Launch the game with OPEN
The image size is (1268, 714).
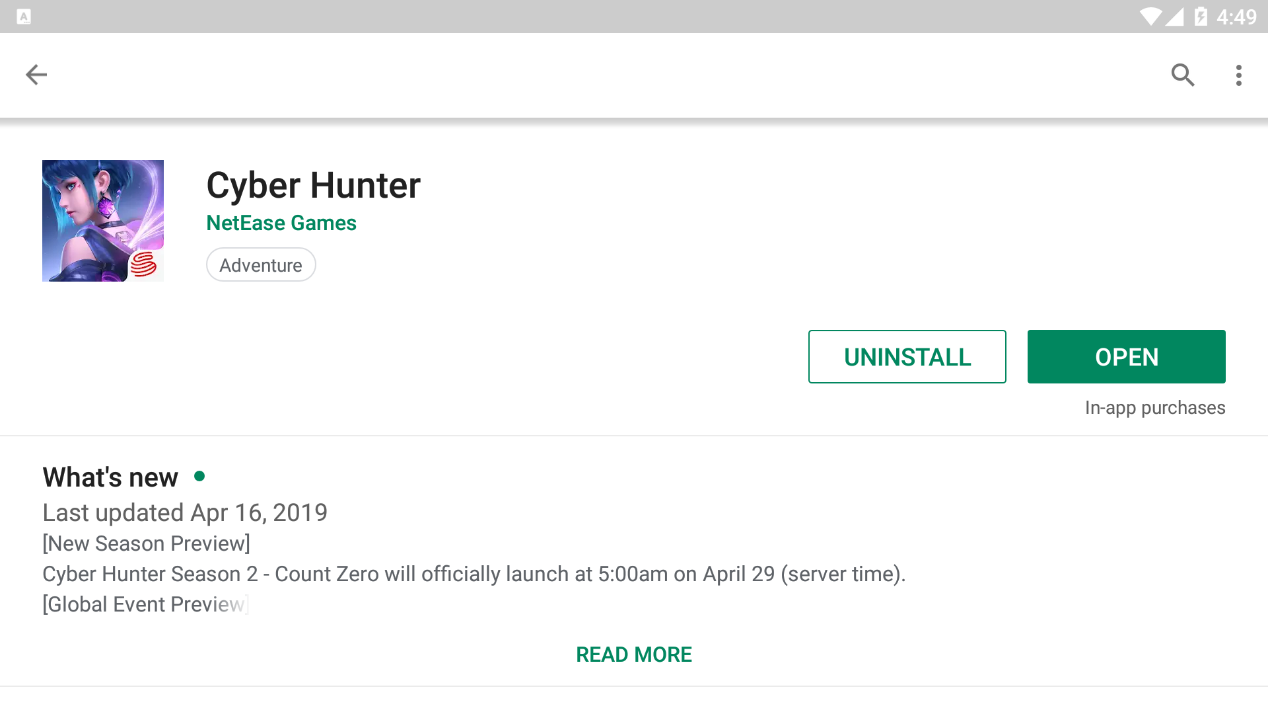pyautogui.click(x=1126, y=356)
